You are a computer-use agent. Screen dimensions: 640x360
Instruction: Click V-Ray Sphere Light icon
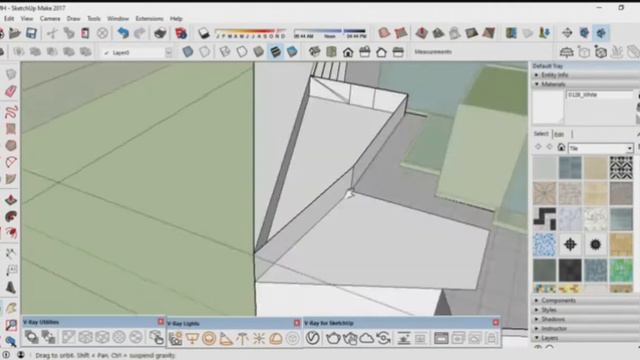pyautogui.click(x=209, y=338)
